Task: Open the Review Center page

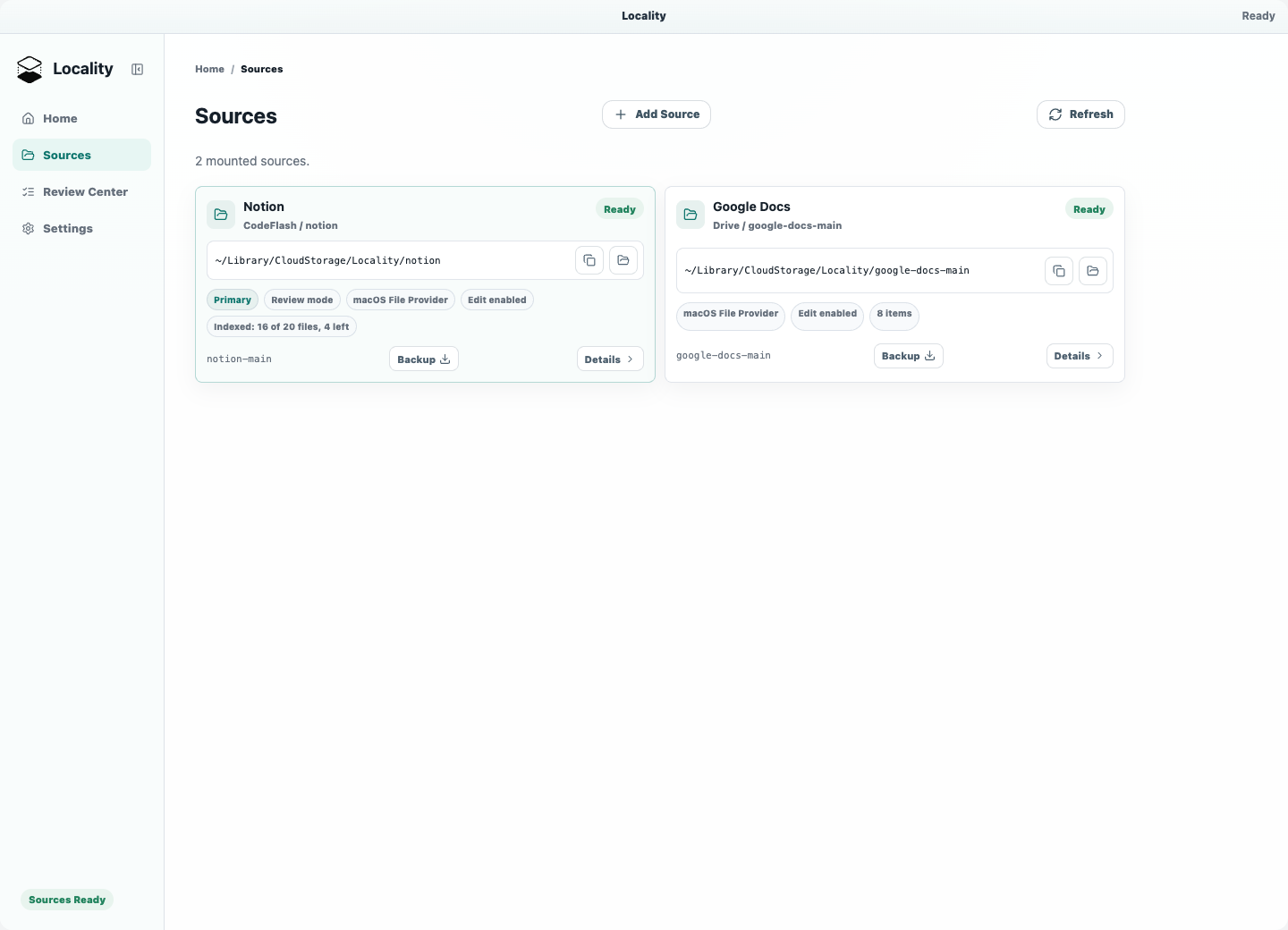Action: click(81, 191)
